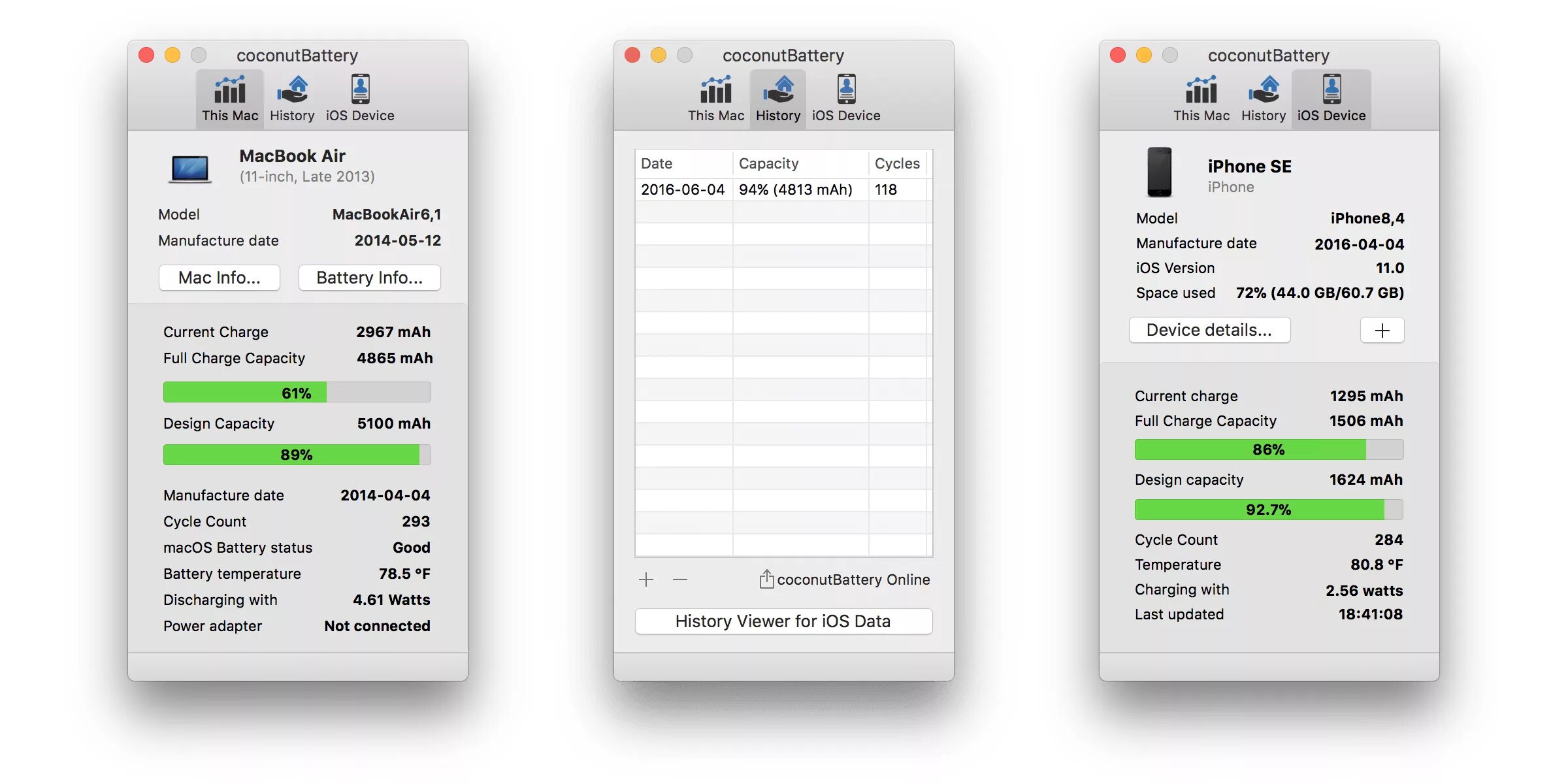The height and width of the screenshot is (784, 1568).
Task: Click the coconutBattery Online share icon
Action: click(x=766, y=580)
